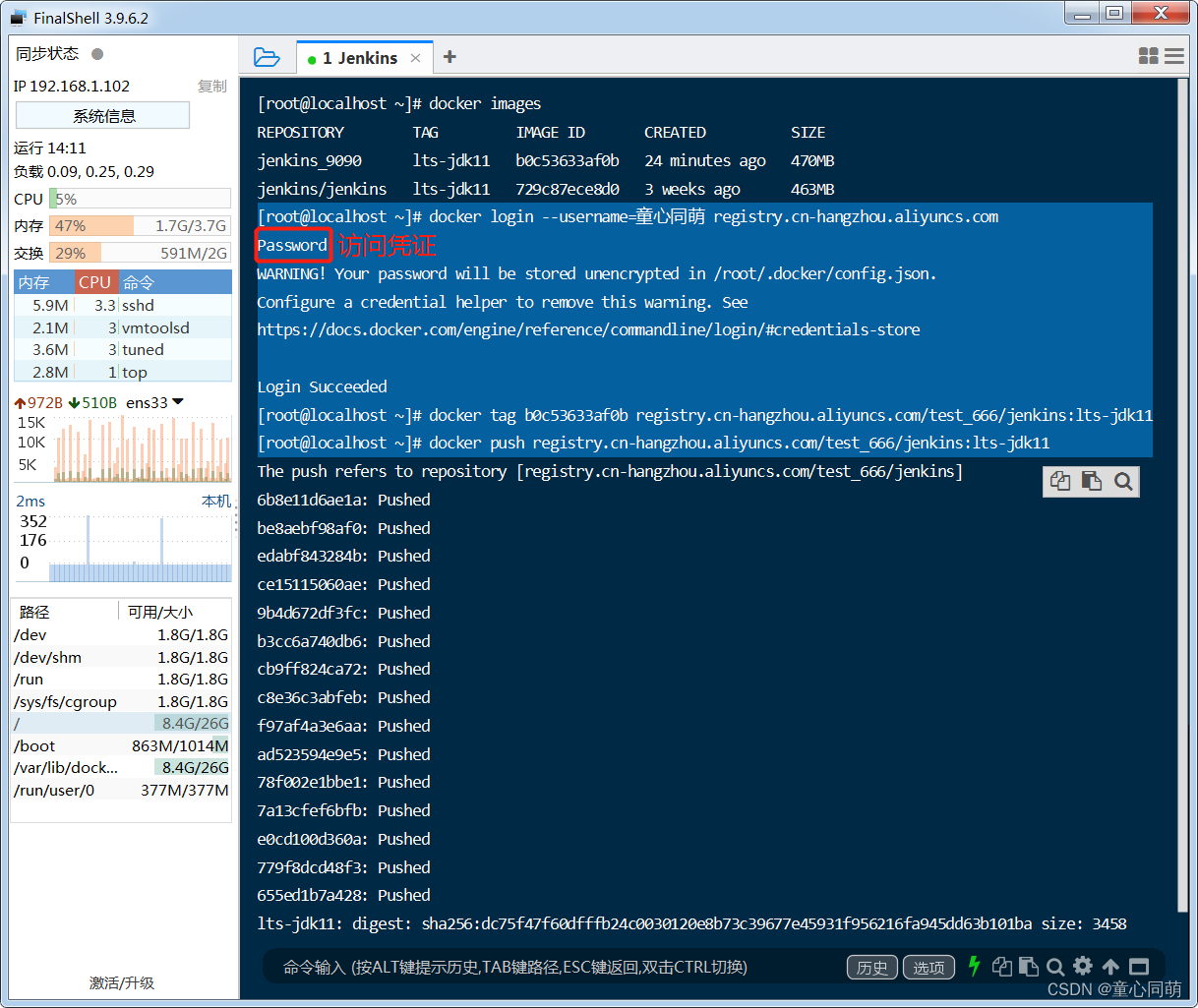Viewport: 1198px width, 1008px height.
Task: Click the 内存 47% usage bar
Action: [140, 225]
